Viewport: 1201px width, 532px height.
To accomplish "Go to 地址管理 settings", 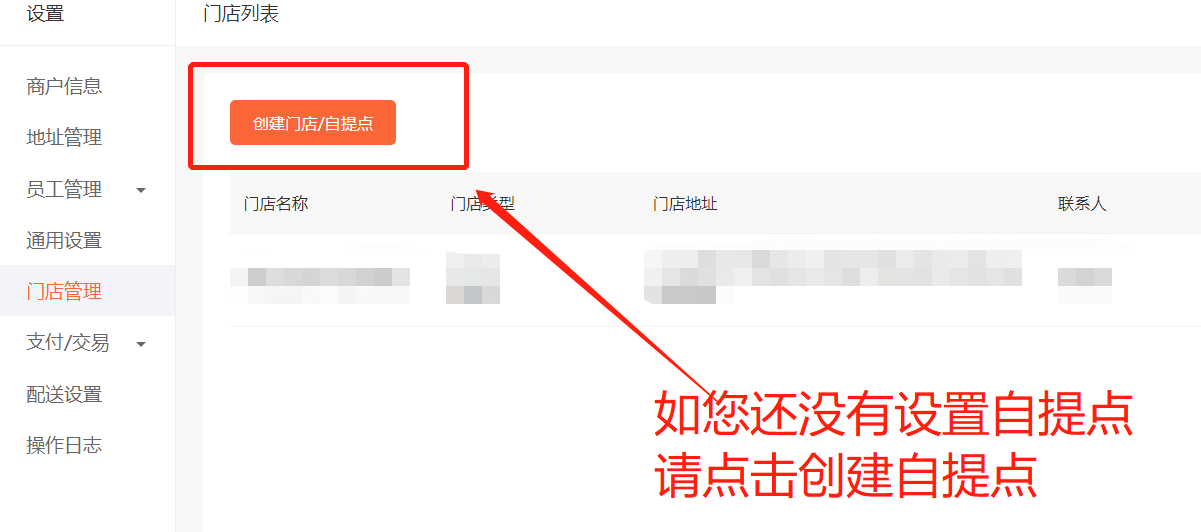I will pyautogui.click(x=64, y=138).
